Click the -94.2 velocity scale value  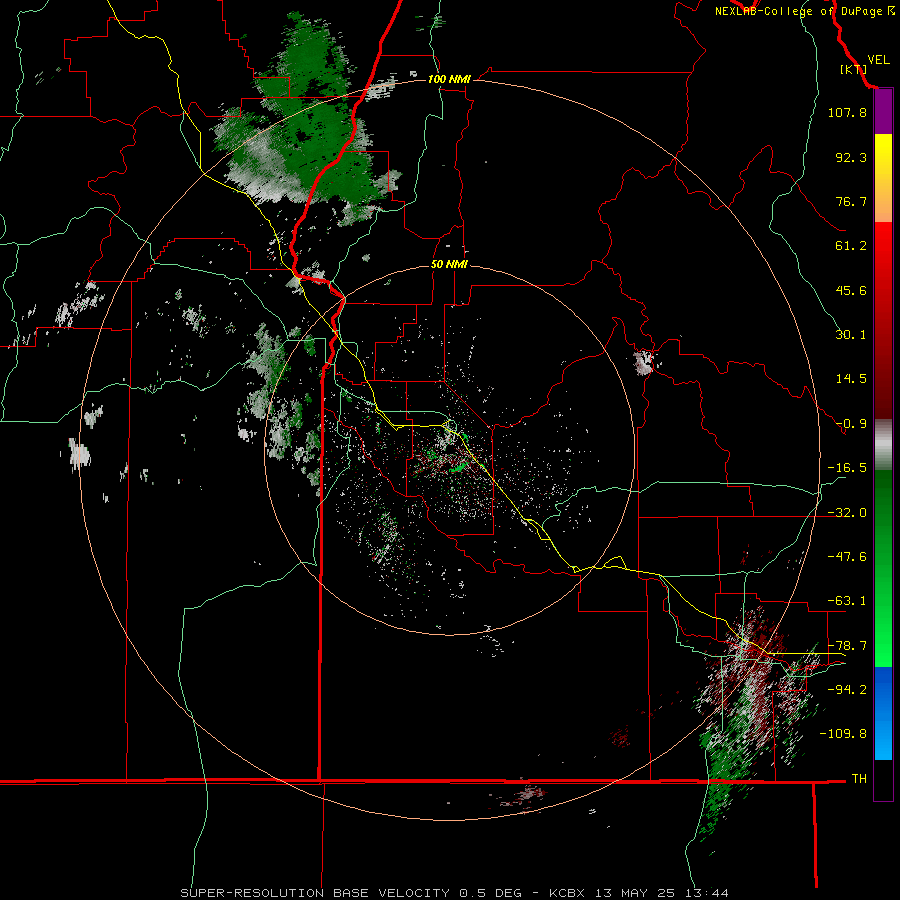847,690
